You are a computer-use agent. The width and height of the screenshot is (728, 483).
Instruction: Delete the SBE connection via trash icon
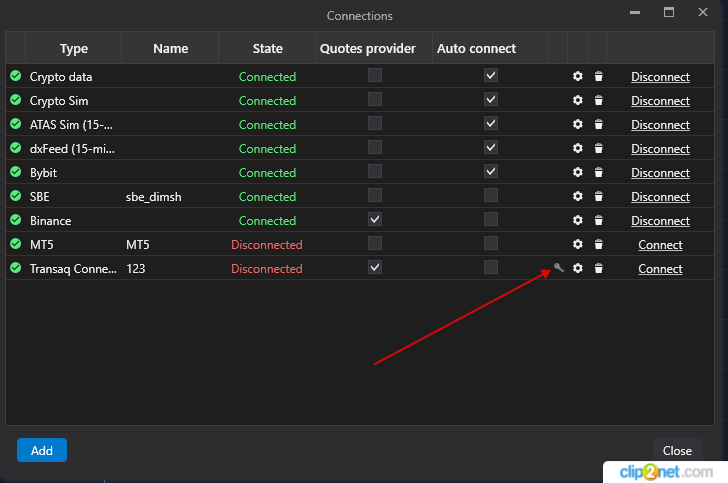tap(598, 196)
